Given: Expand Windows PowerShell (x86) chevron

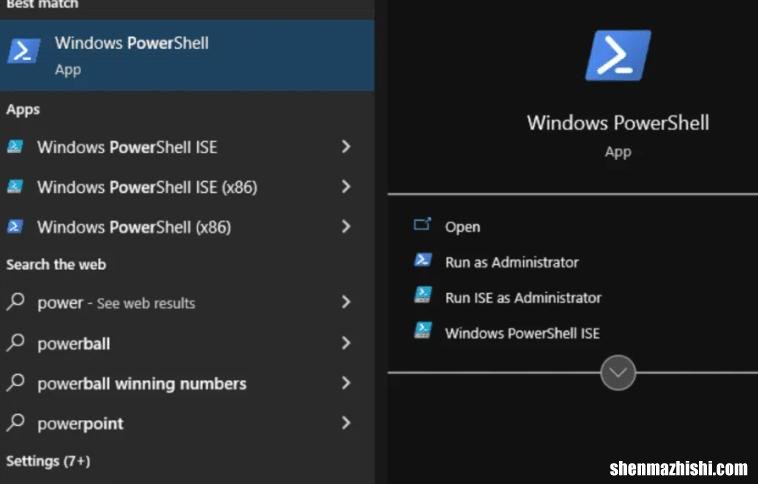Looking at the screenshot, I should tap(346, 226).
